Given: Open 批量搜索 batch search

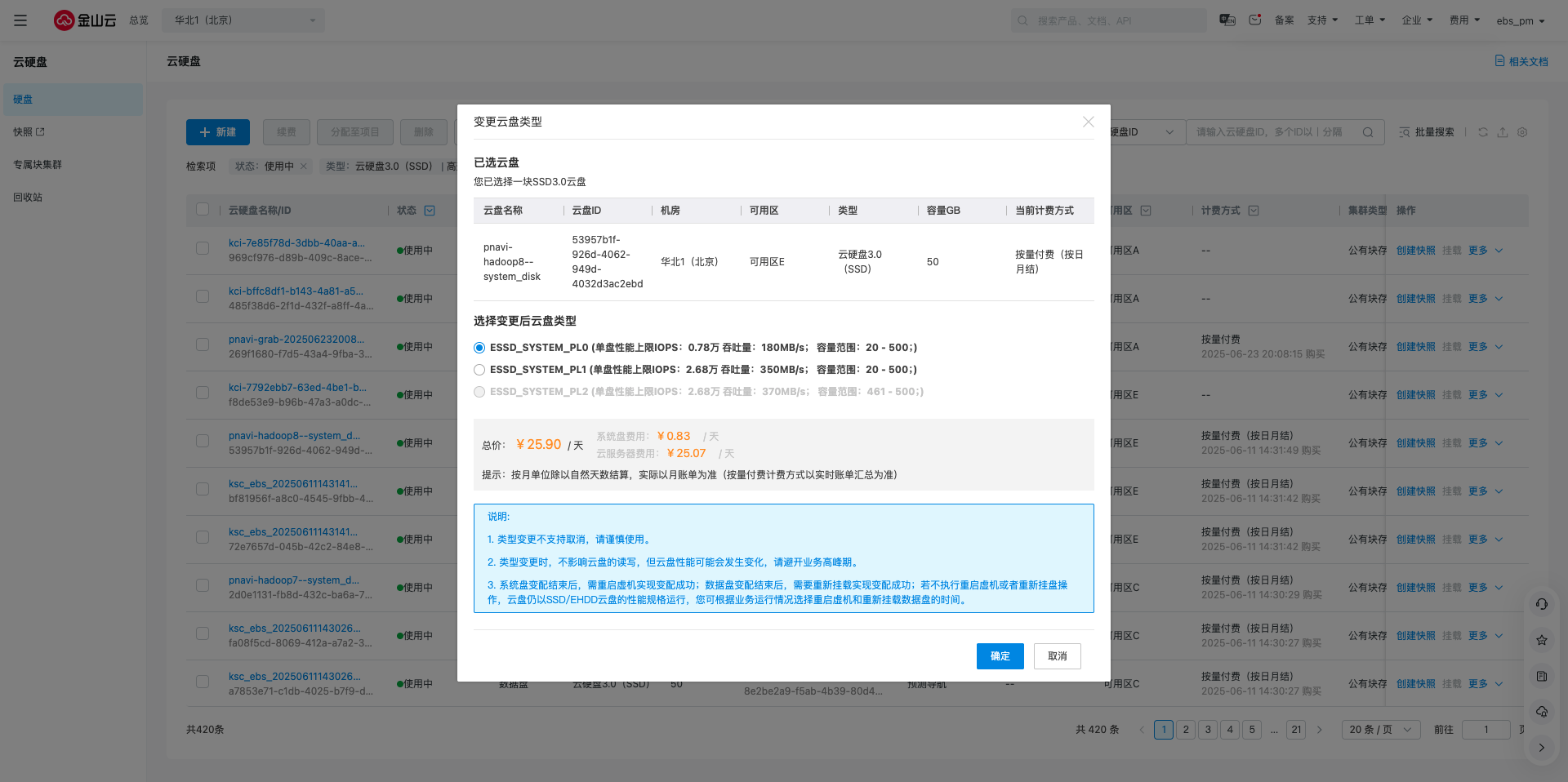Looking at the screenshot, I should point(1427,132).
